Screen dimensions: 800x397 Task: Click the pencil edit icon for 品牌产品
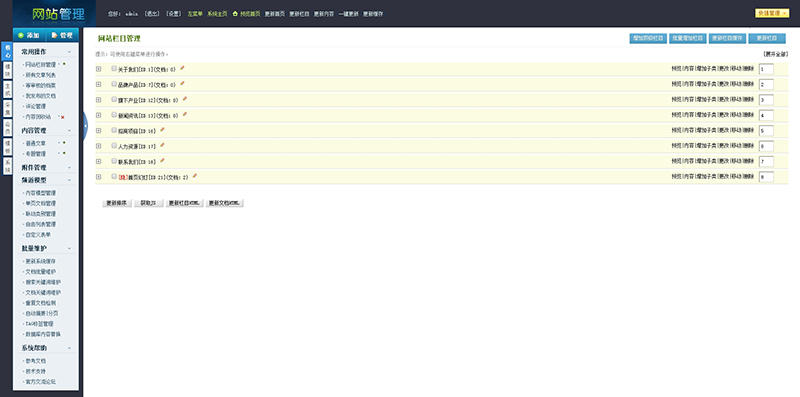pyautogui.click(x=182, y=83)
